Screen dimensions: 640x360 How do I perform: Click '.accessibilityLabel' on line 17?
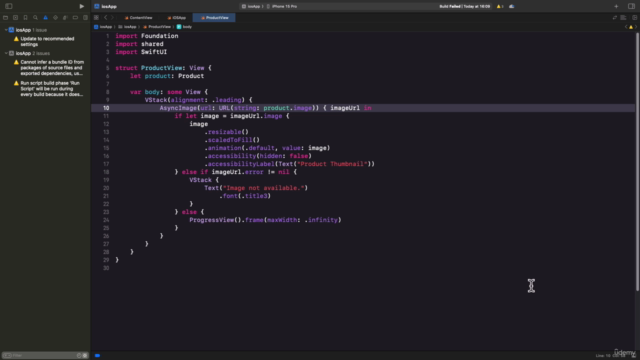tap(240, 164)
